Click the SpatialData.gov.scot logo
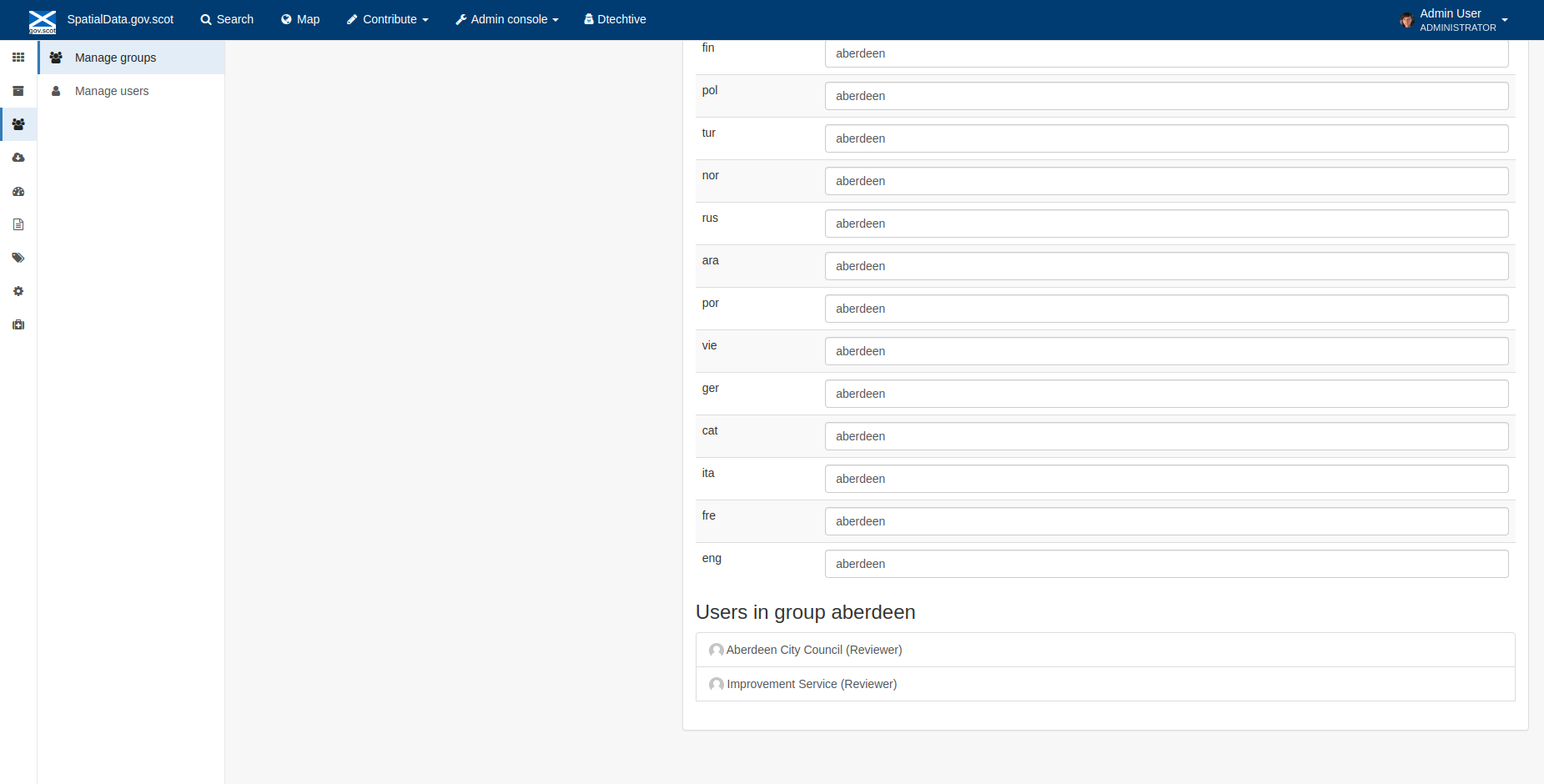This screenshot has width=1544, height=784. pyautogui.click(x=43, y=21)
